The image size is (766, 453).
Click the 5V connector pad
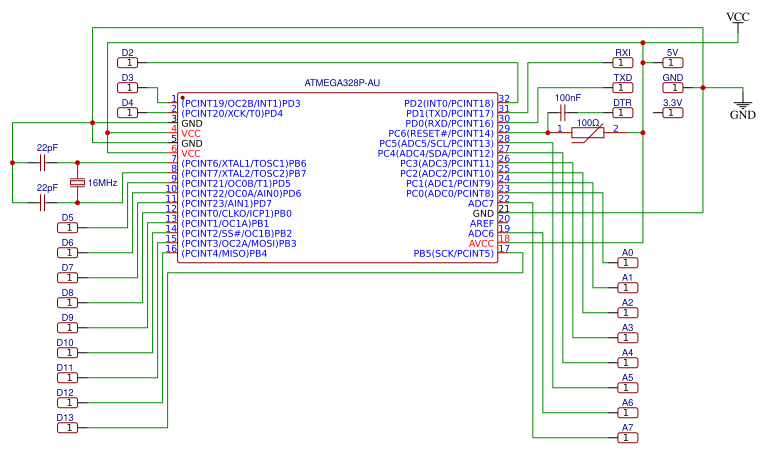[x=673, y=63]
